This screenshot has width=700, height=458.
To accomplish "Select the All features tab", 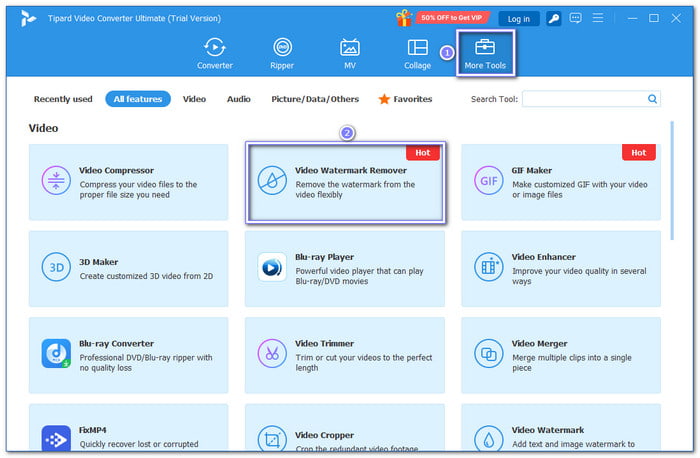I will [138, 99].
